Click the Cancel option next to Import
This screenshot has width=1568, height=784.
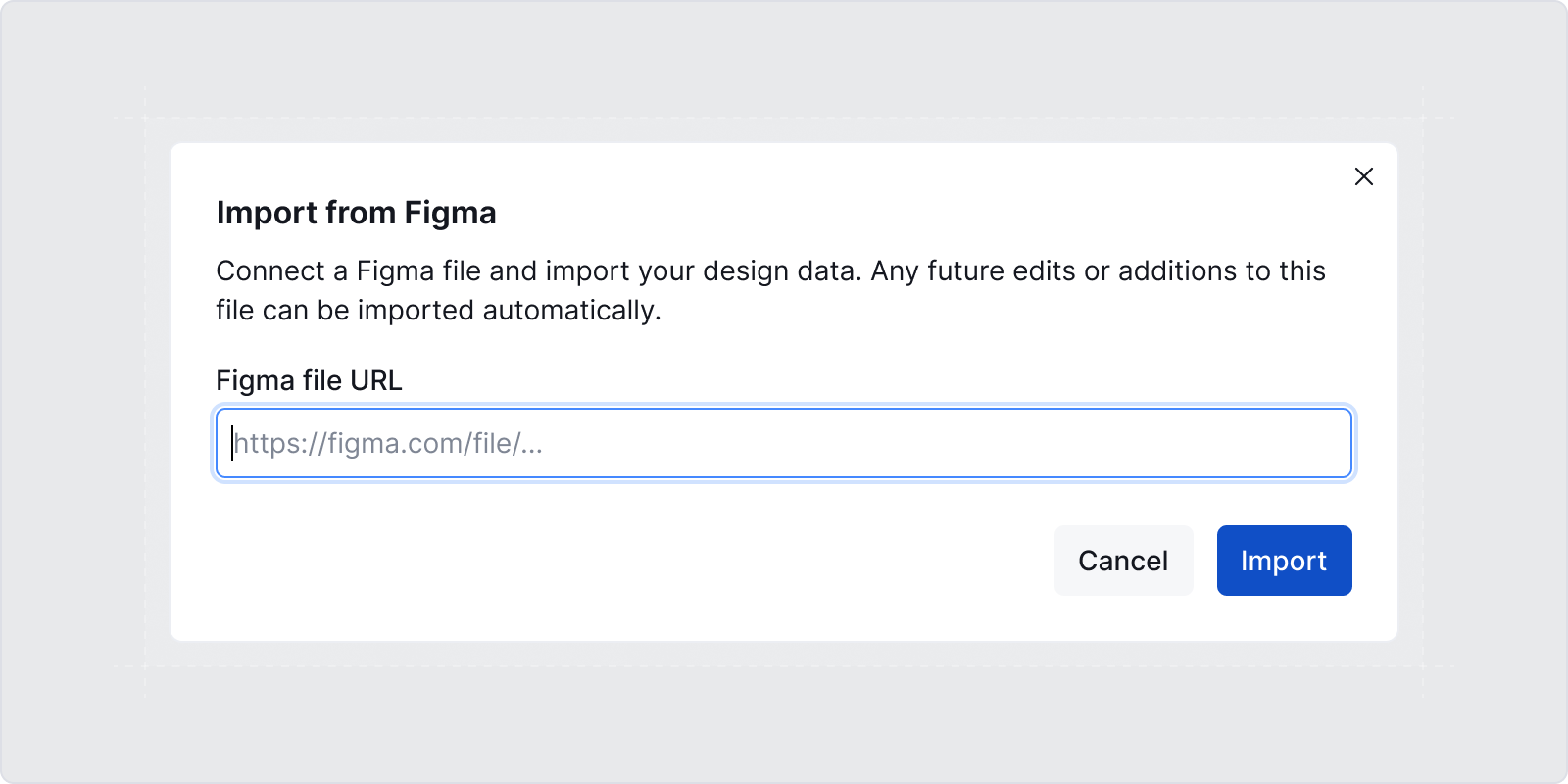point(1123,560)
